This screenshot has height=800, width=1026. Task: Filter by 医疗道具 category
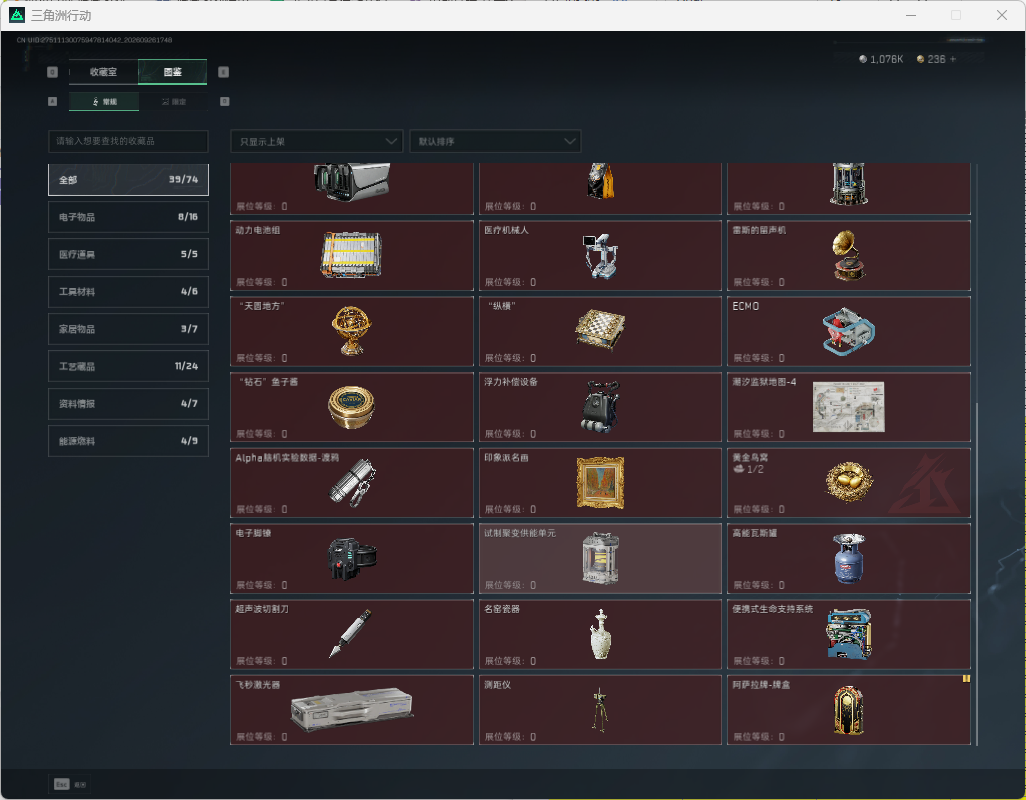[x=128, y=254]
